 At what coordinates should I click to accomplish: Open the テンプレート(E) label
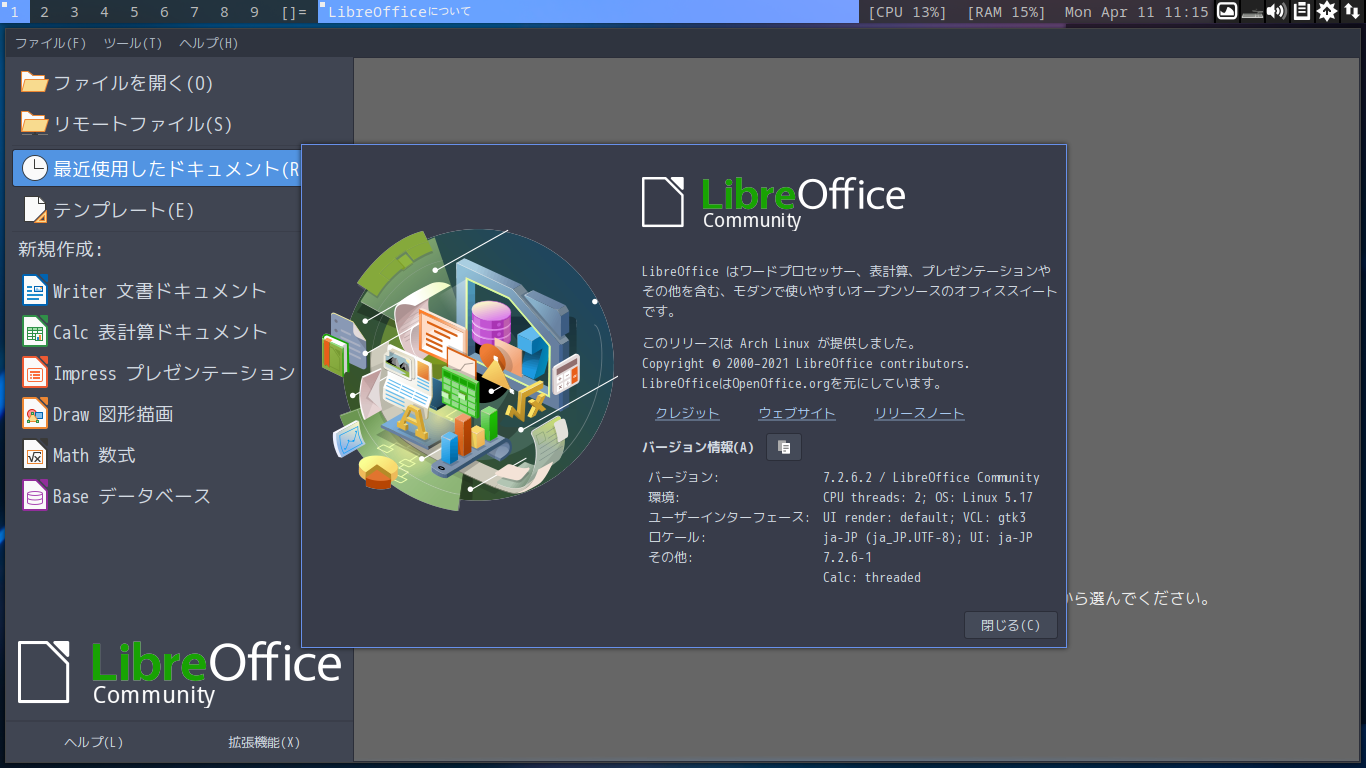(124, 210)
